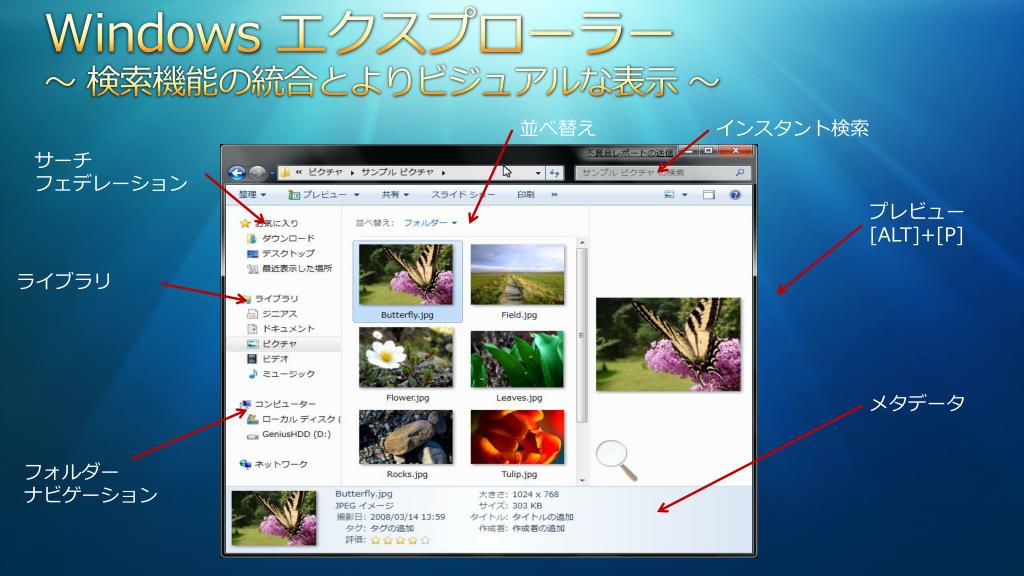Image resolution: width=1024 pixels, height=576 pixels.
Task: Click the fifth rating star
Action: [x=425, y=540]
